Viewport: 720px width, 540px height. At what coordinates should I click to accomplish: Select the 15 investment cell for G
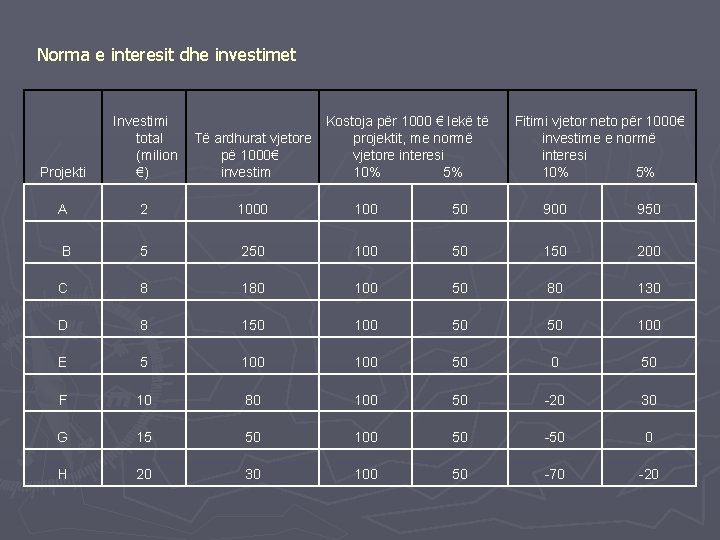(x=144, y=431)
